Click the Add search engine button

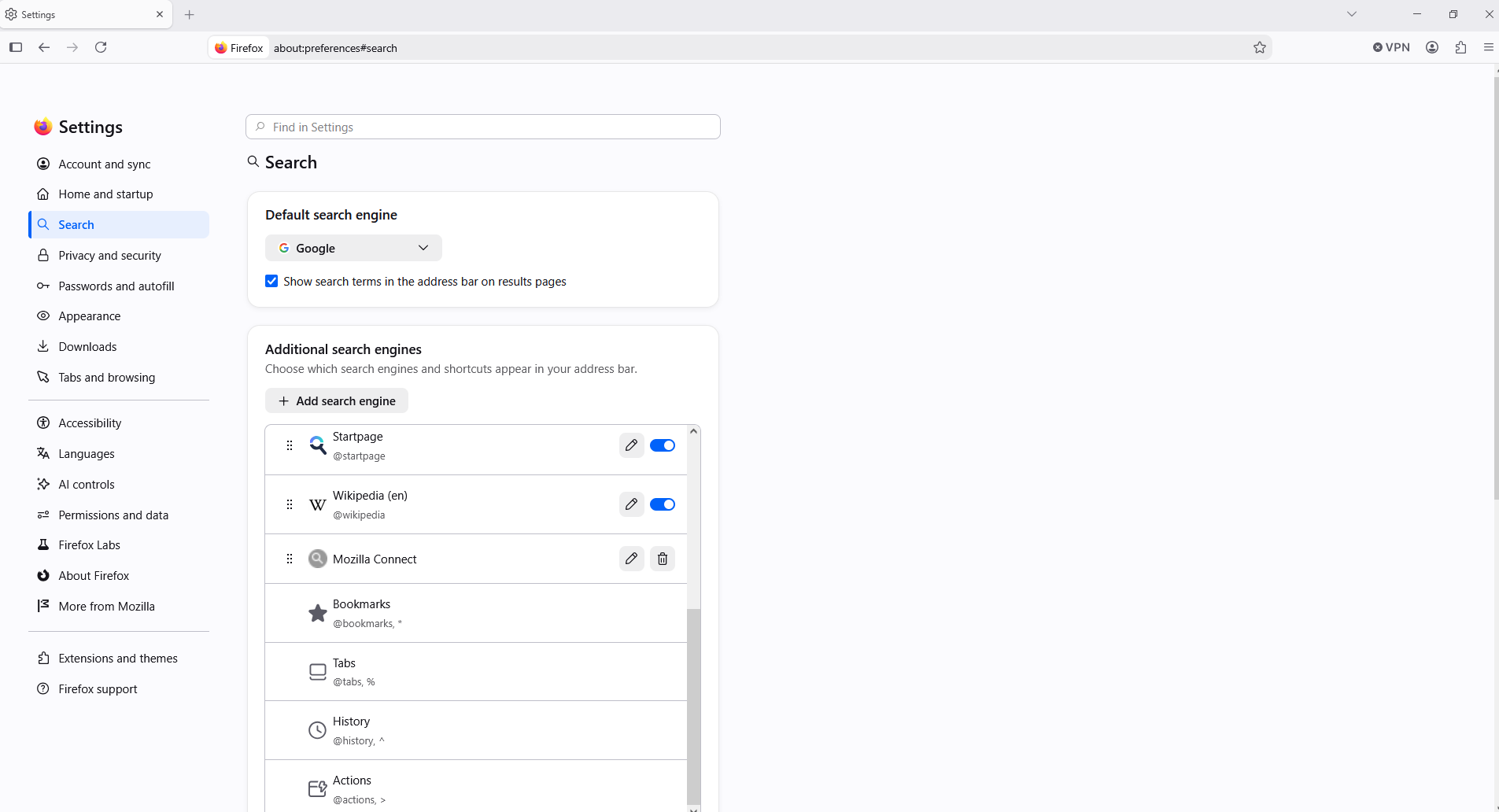coord(337,400)
